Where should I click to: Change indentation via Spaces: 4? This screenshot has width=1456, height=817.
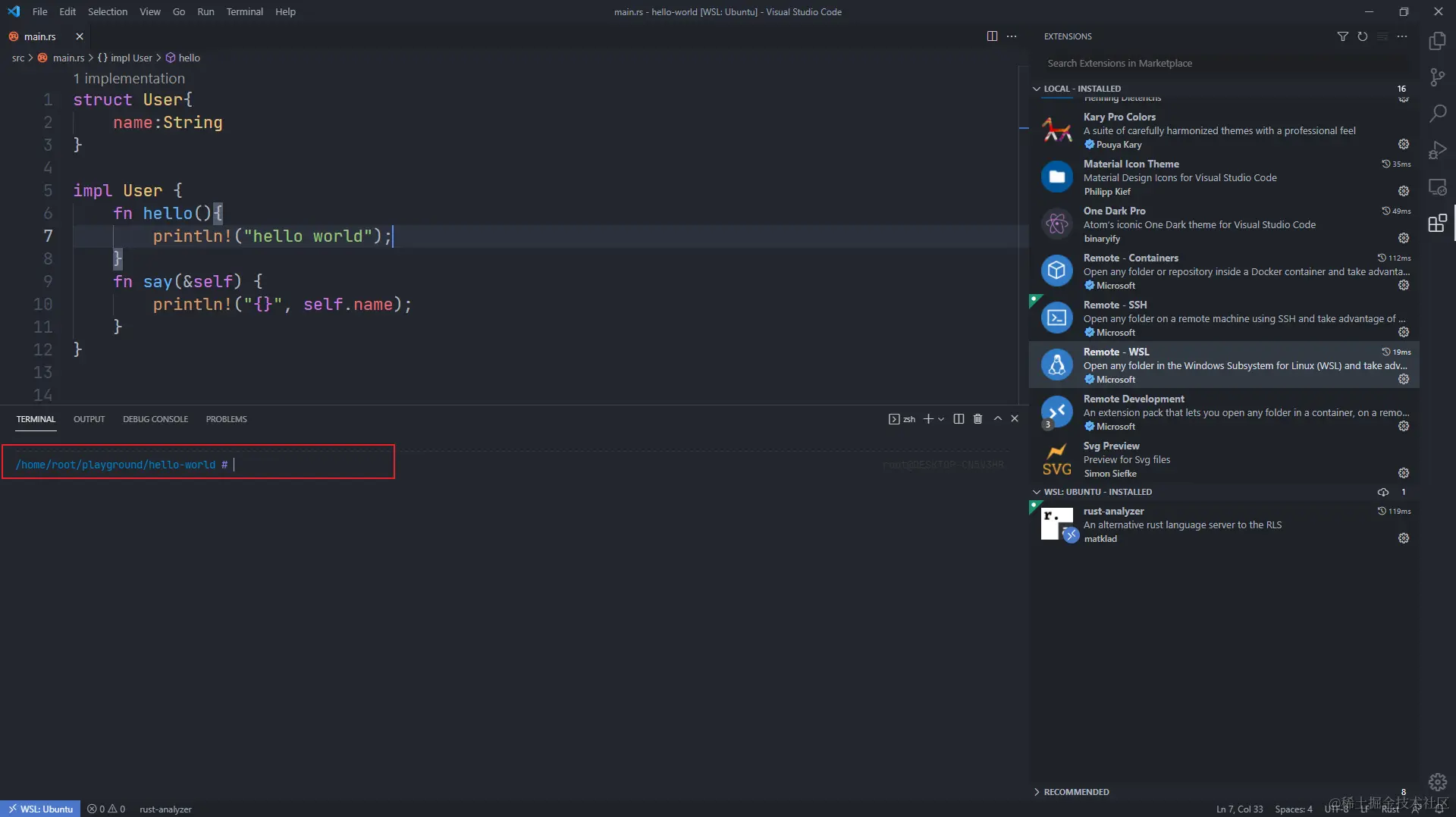click(x=1293, y=809)
